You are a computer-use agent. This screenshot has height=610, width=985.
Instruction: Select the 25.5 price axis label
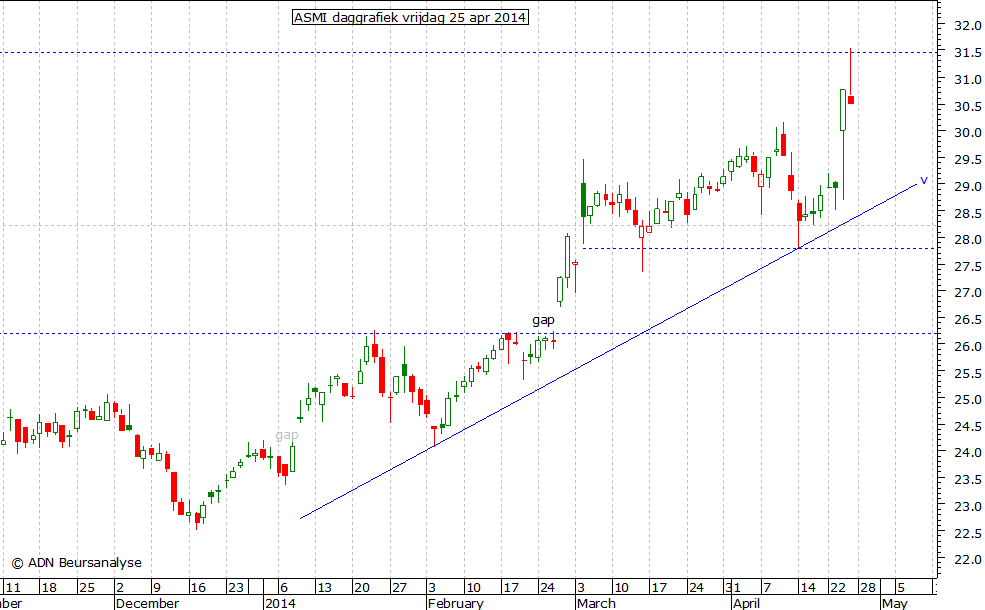[x=967, y=373]
